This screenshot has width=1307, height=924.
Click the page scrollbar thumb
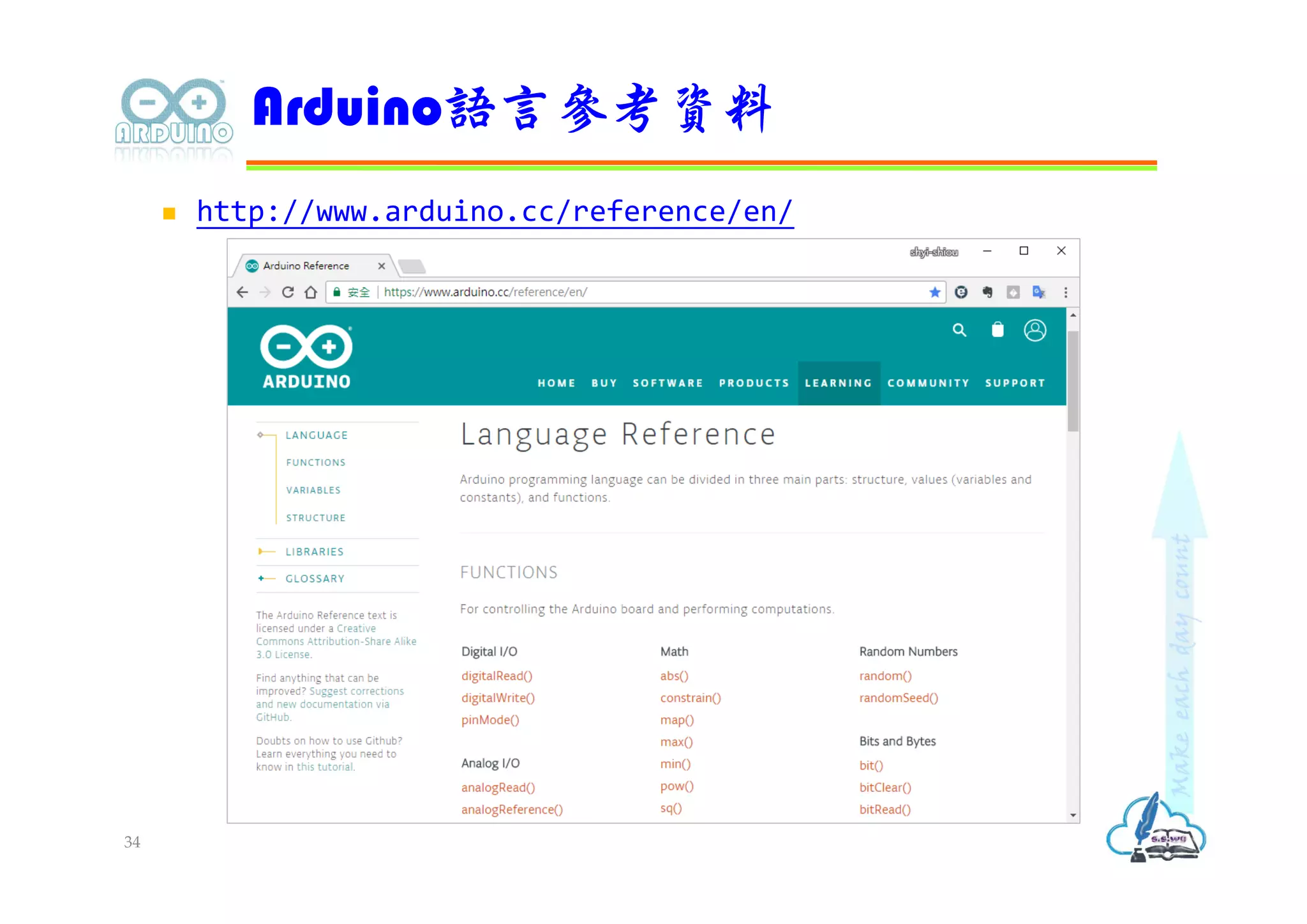[1073, 381]
